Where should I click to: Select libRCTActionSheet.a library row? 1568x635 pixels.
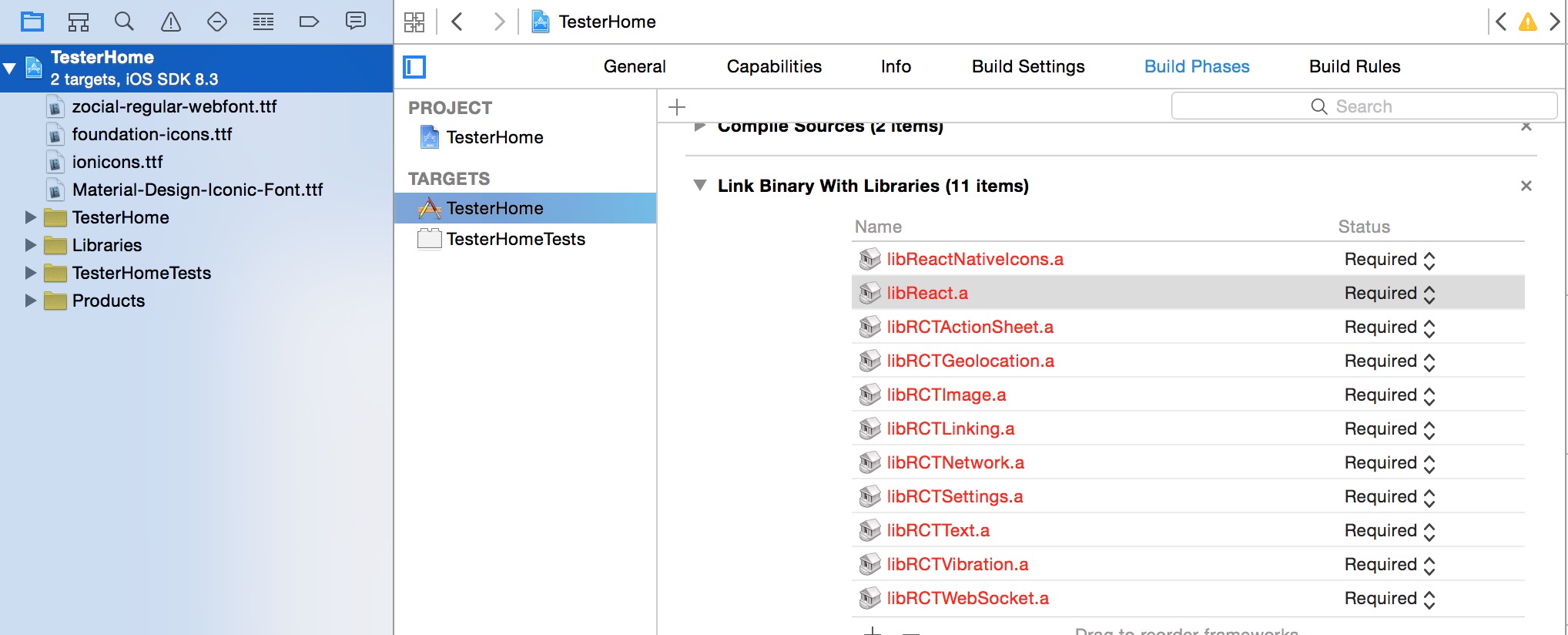(1188, 327)
